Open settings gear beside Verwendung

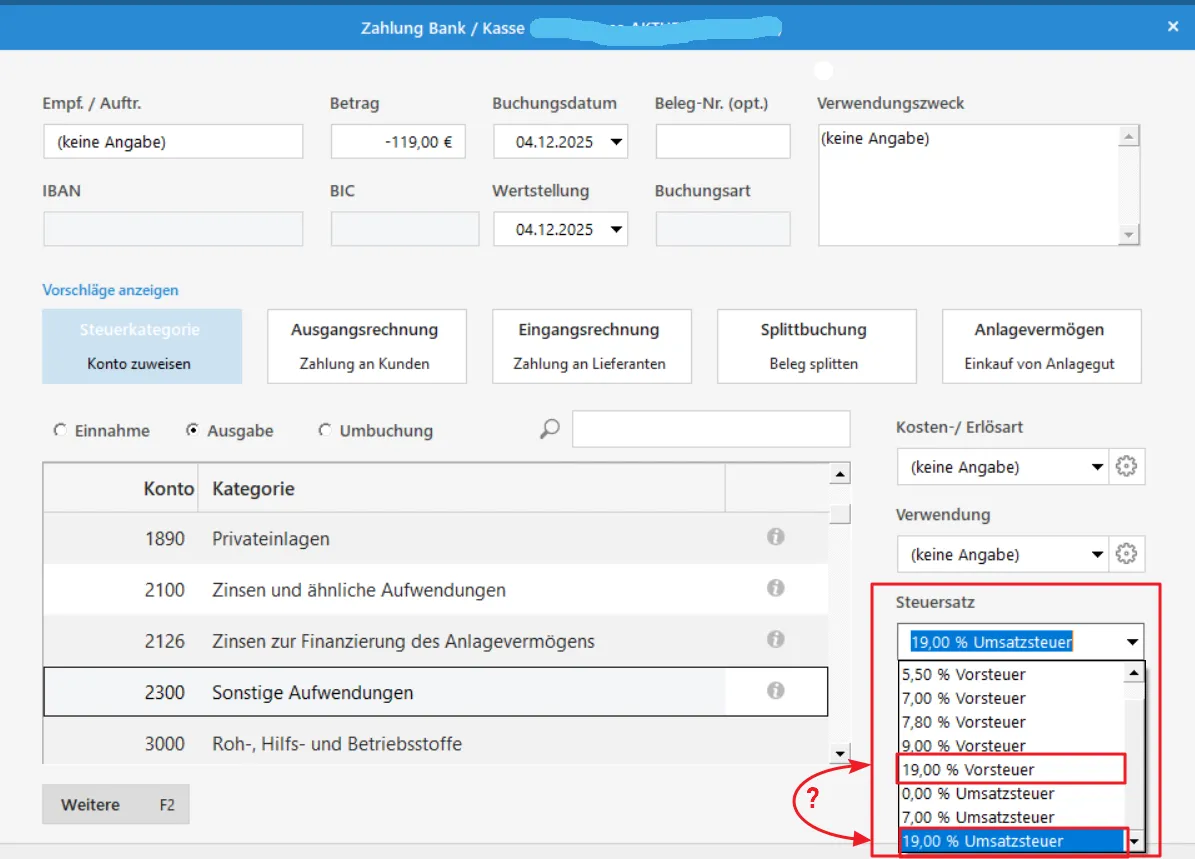(1127, 554)
